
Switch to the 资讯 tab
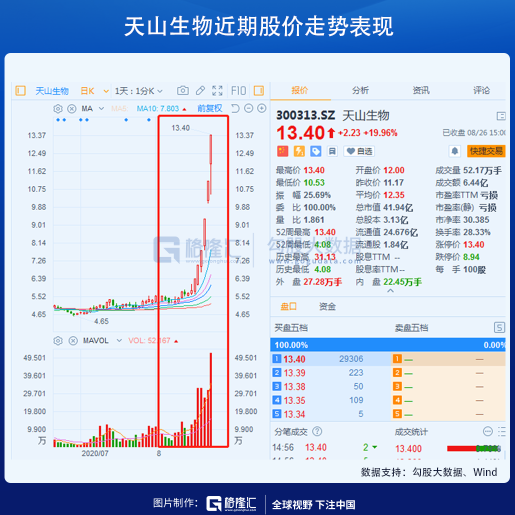coord(421,90)
